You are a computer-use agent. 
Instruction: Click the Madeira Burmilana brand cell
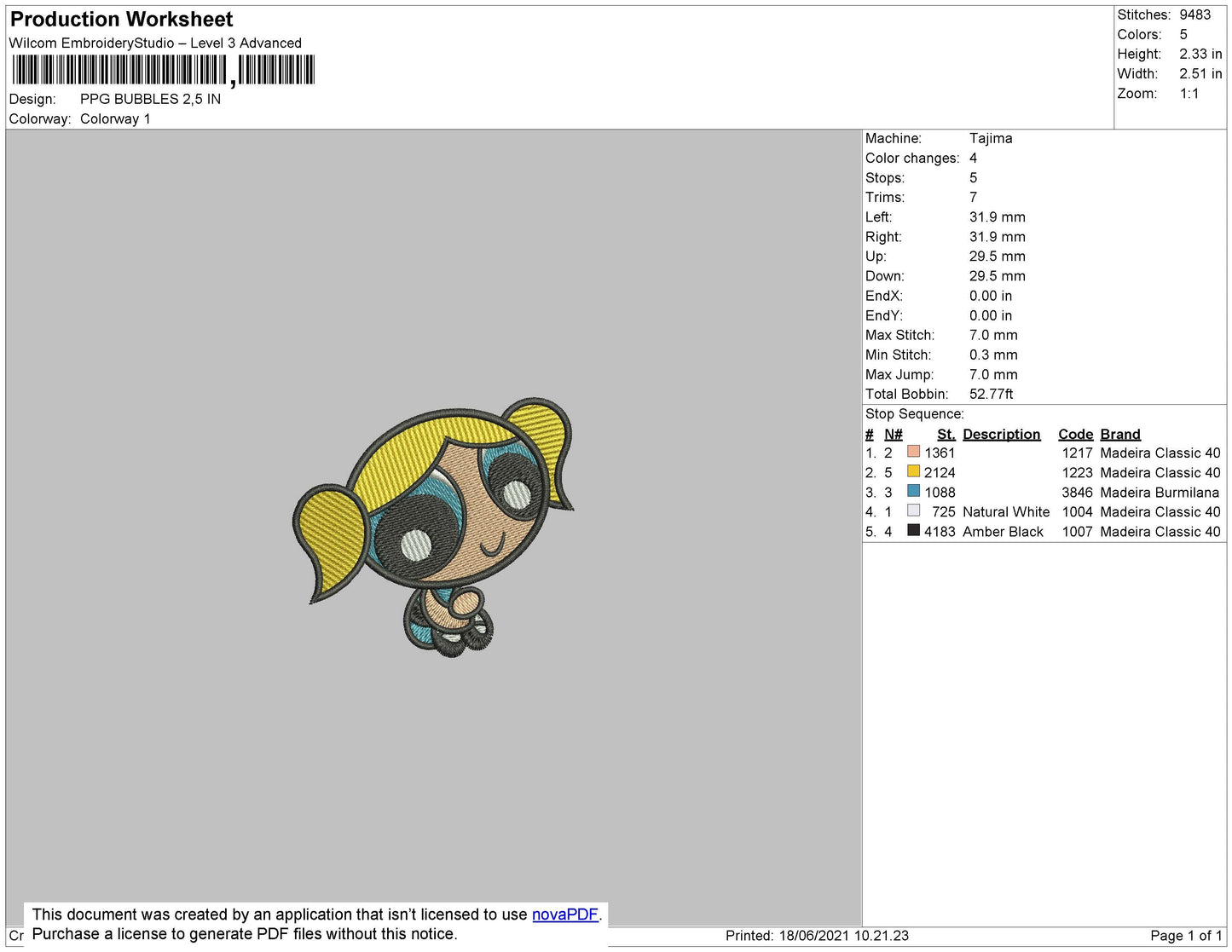pos(1160,493)
